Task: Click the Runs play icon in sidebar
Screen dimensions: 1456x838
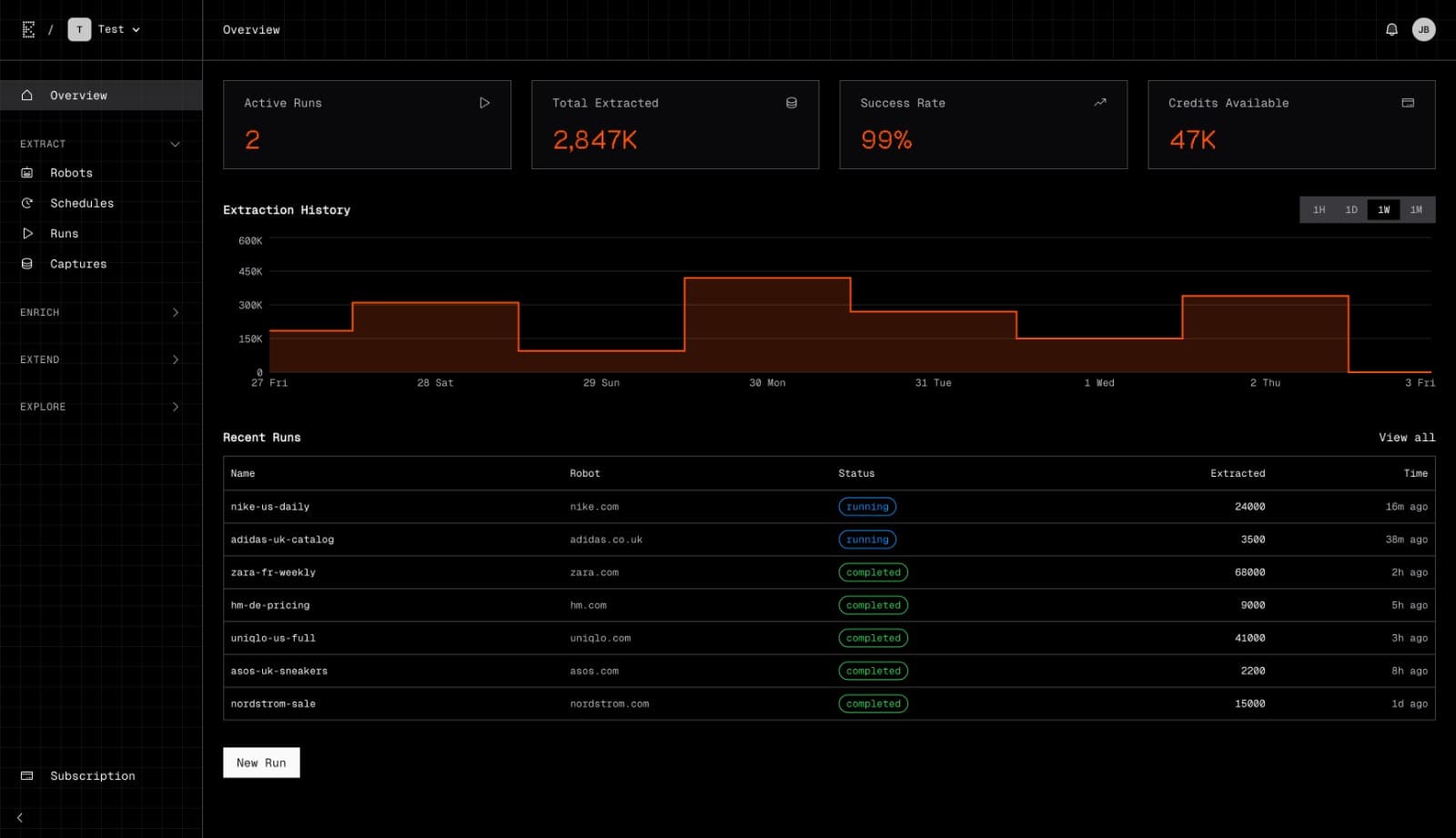Action: pyautogui.click(x=27, y=234)
